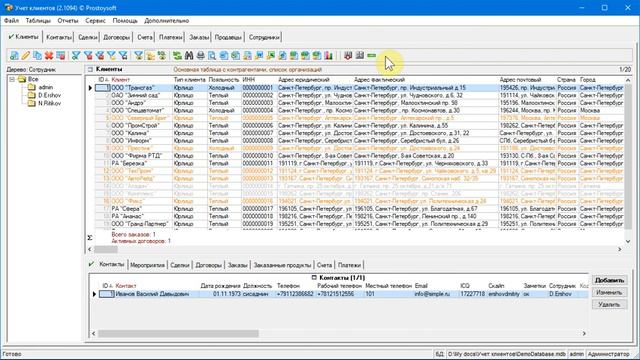Open the top Счета tab
Screen dimensions: 640x360
click(144, 37)
